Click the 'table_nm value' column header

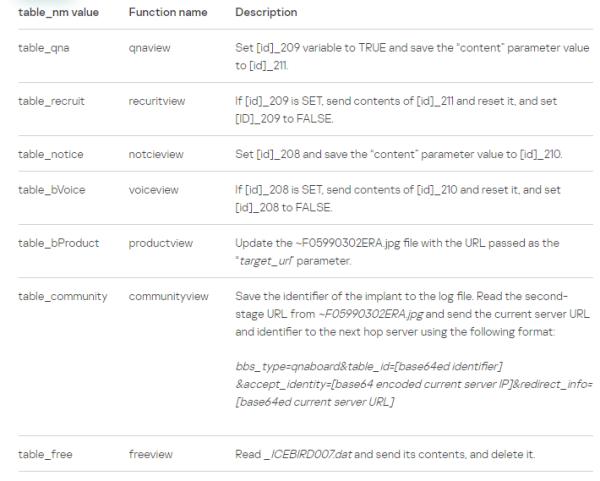point(59,13)
